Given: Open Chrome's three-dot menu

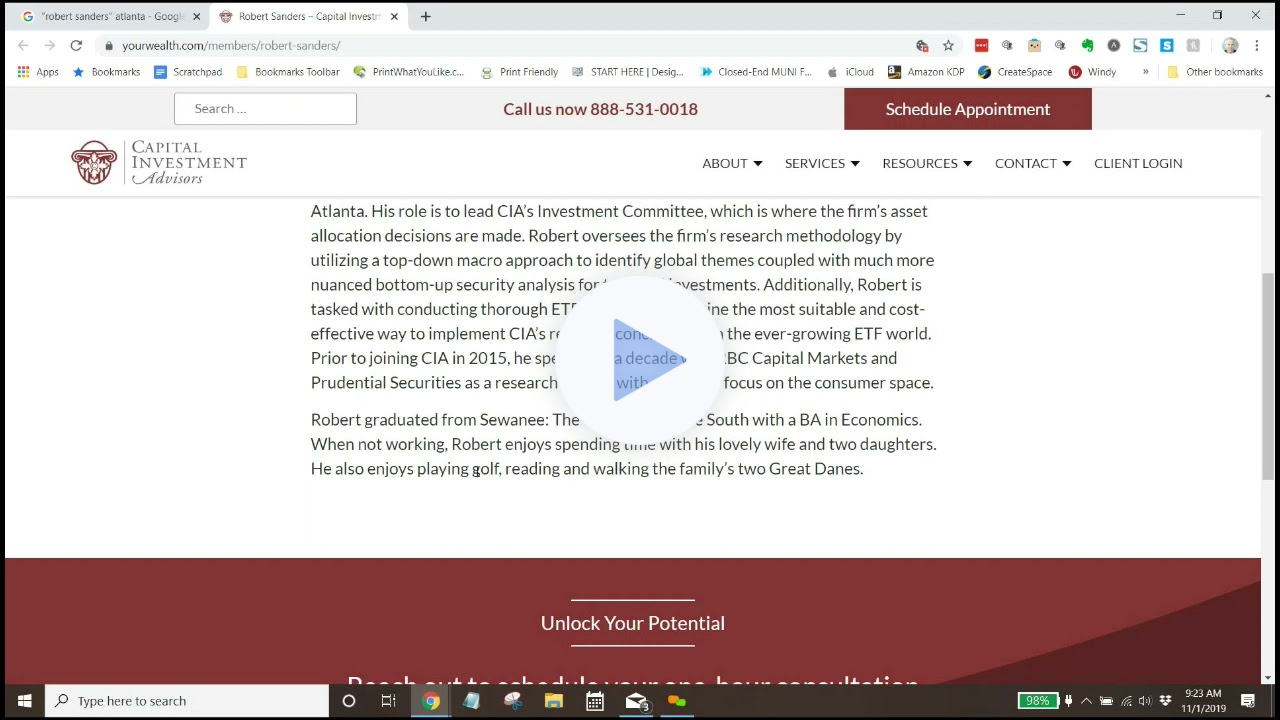Looking at the screenshot, I should pos(1257,45).
